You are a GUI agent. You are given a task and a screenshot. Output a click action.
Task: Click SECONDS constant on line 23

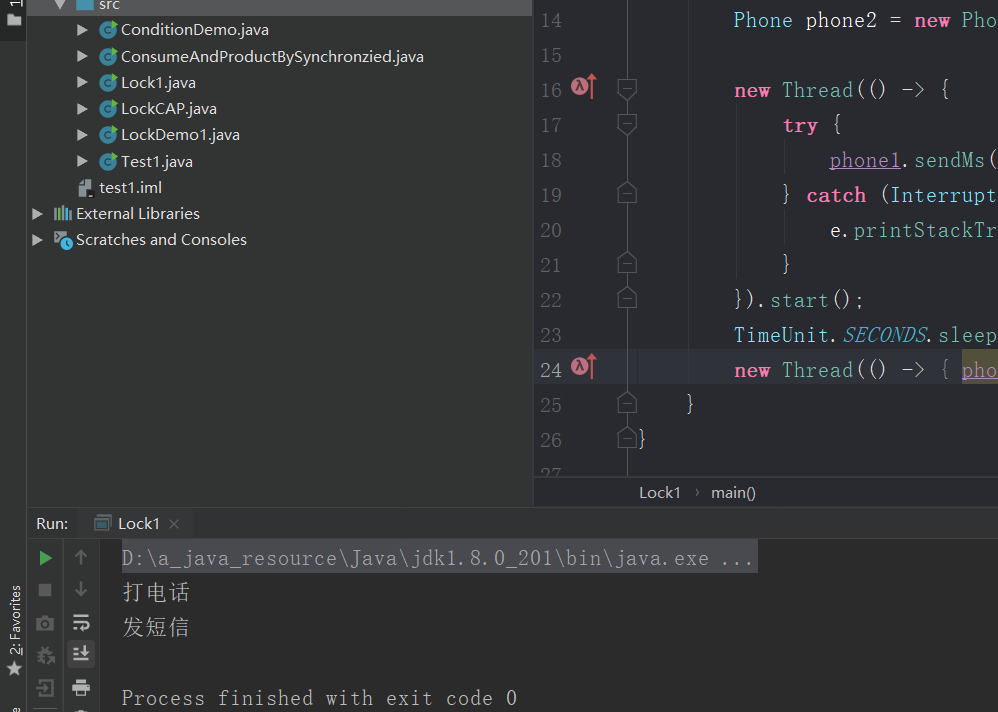pyautogui.click(x=885, y=335)
